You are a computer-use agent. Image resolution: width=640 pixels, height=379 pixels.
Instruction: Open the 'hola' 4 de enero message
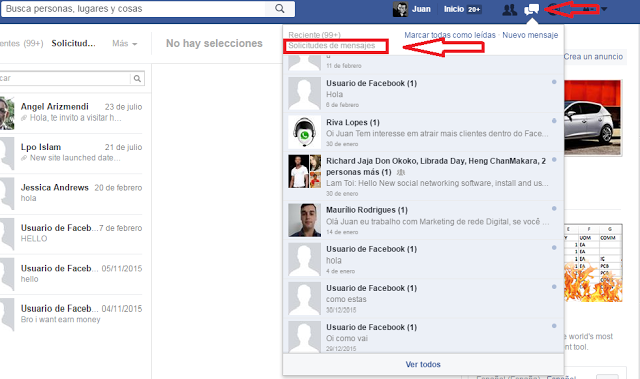click(423, 259)
